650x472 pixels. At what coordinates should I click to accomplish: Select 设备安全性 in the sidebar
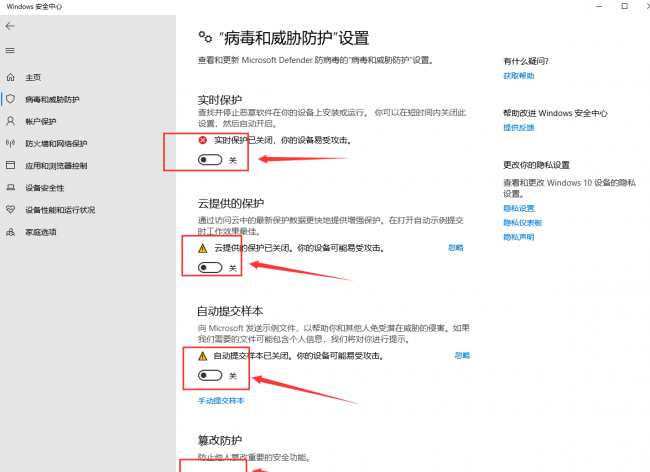pyautogui.click(x=45, y=188)
